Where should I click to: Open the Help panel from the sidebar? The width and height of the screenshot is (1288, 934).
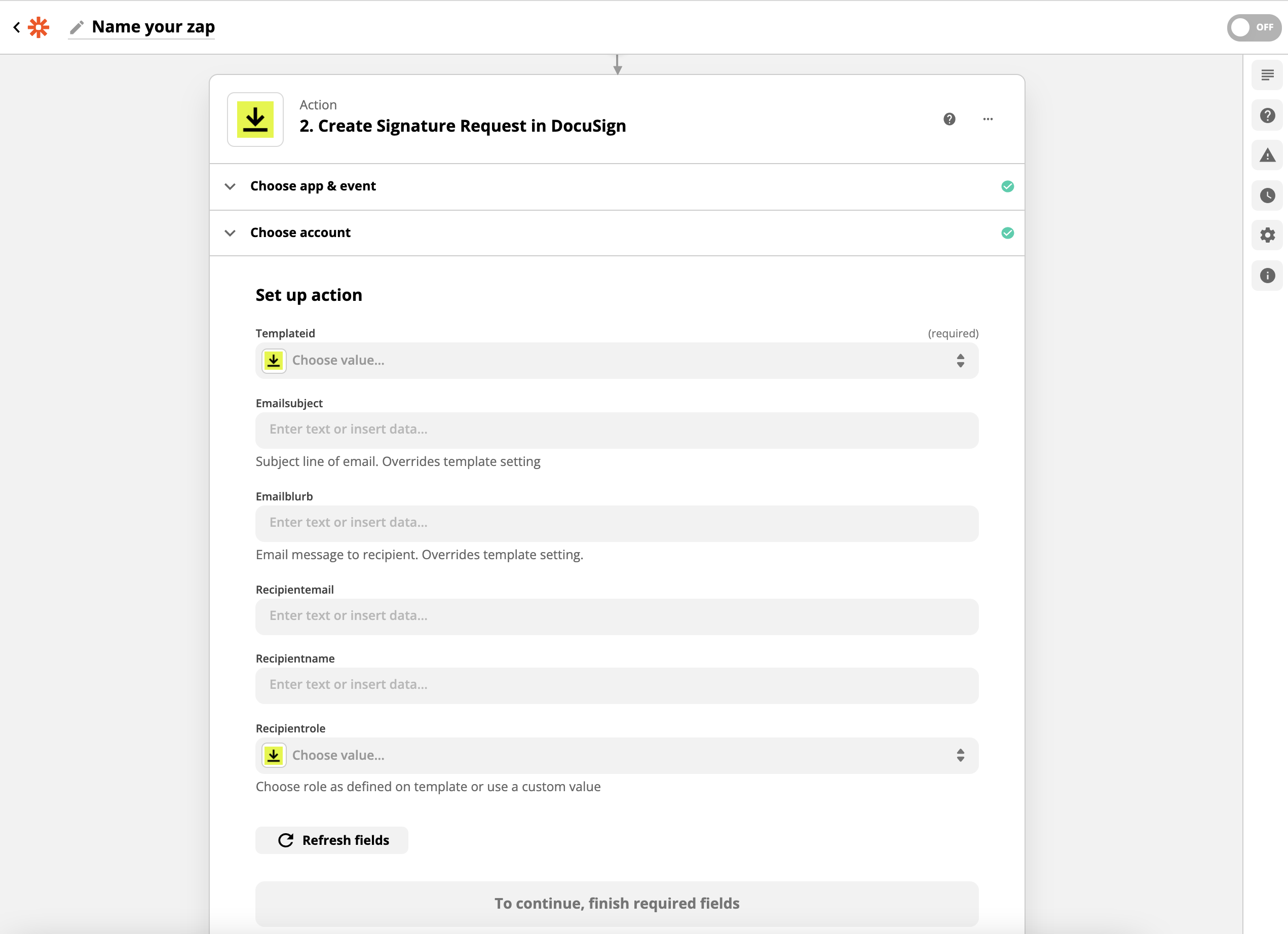point(1267,115)
